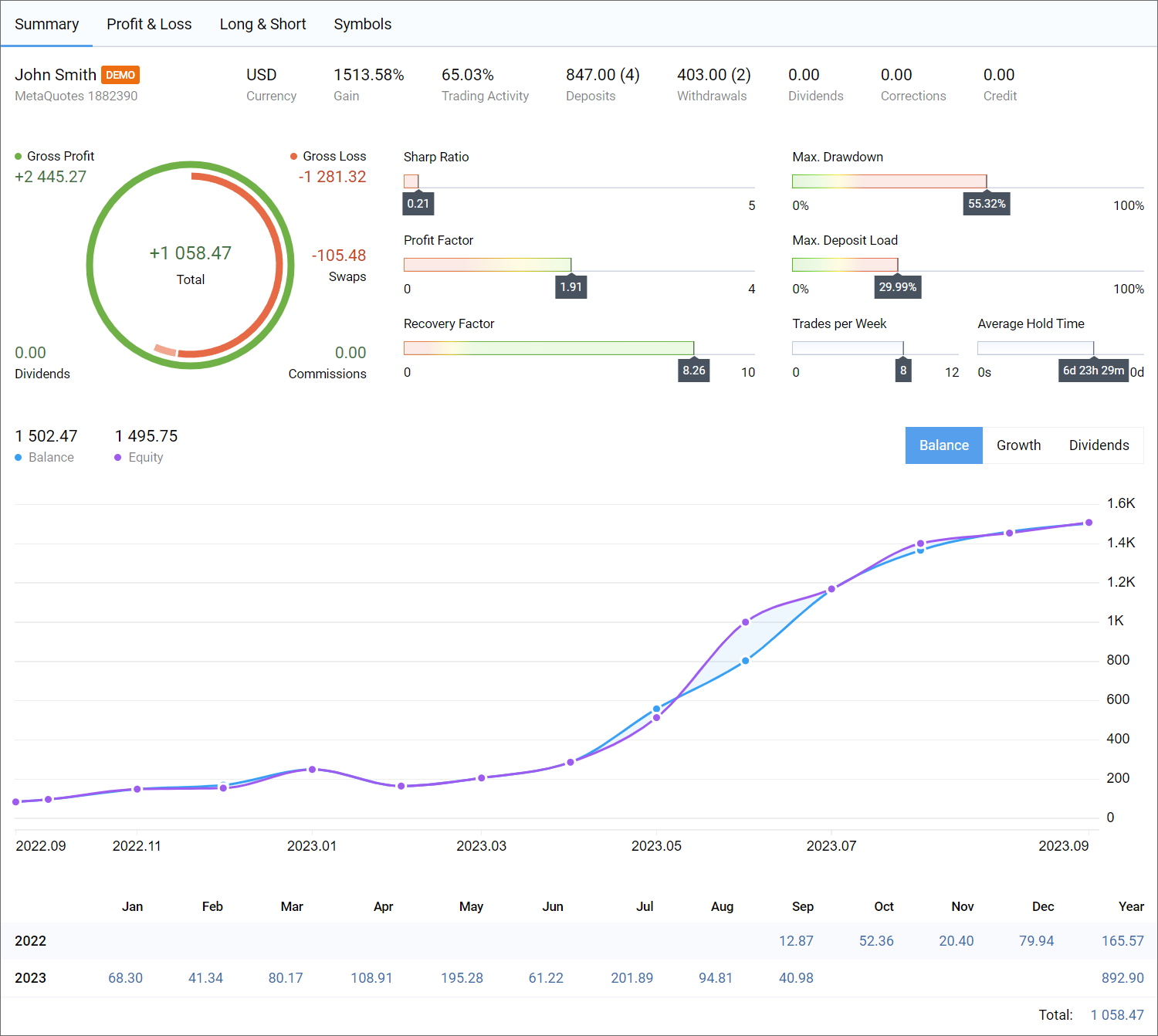Click the red Gross Loss legend dot
This screenshot has width=1158, height=1036.
coord(294,156)
